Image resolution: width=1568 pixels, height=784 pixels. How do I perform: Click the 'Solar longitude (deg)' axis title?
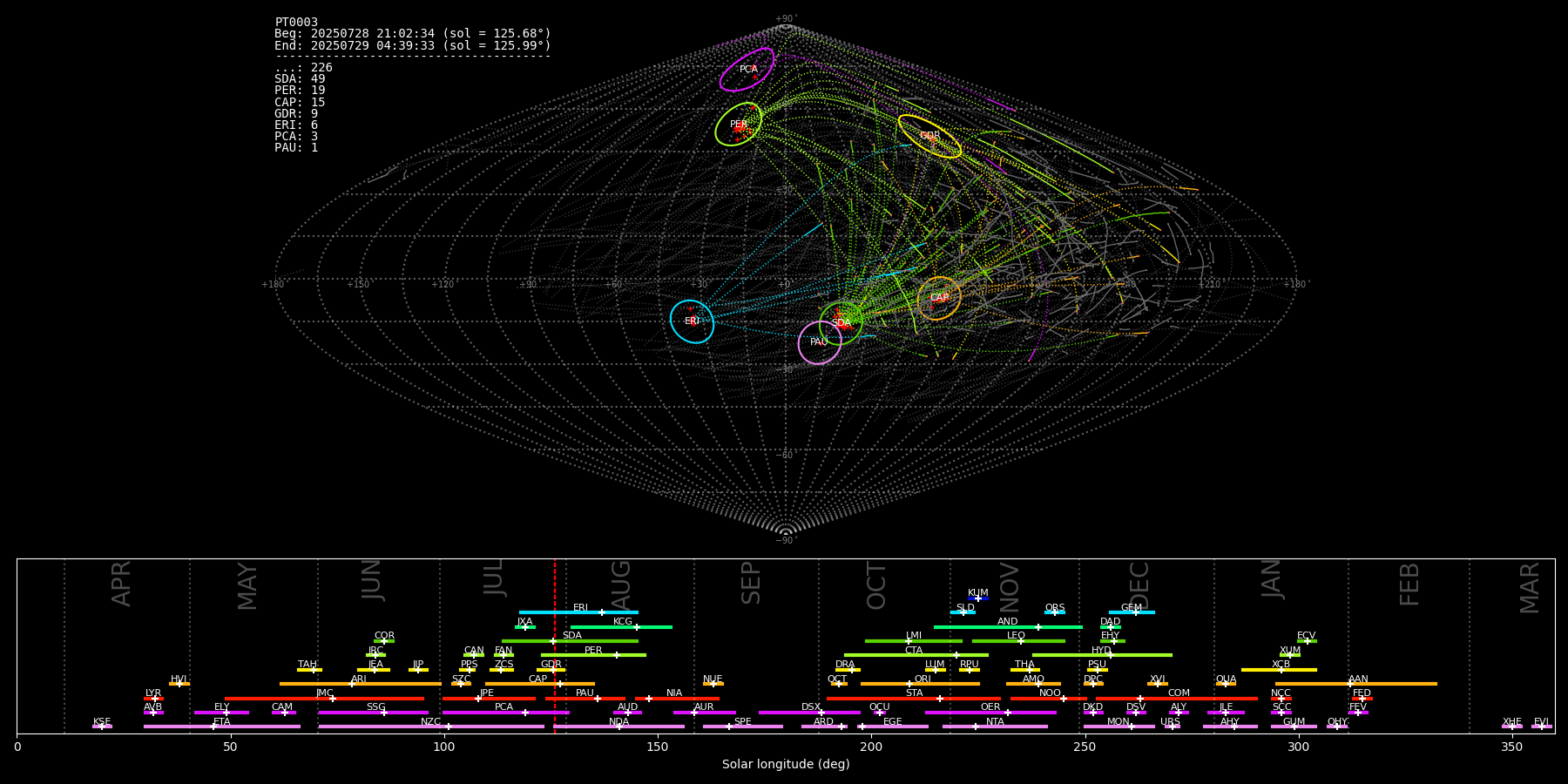coord(786,765)
